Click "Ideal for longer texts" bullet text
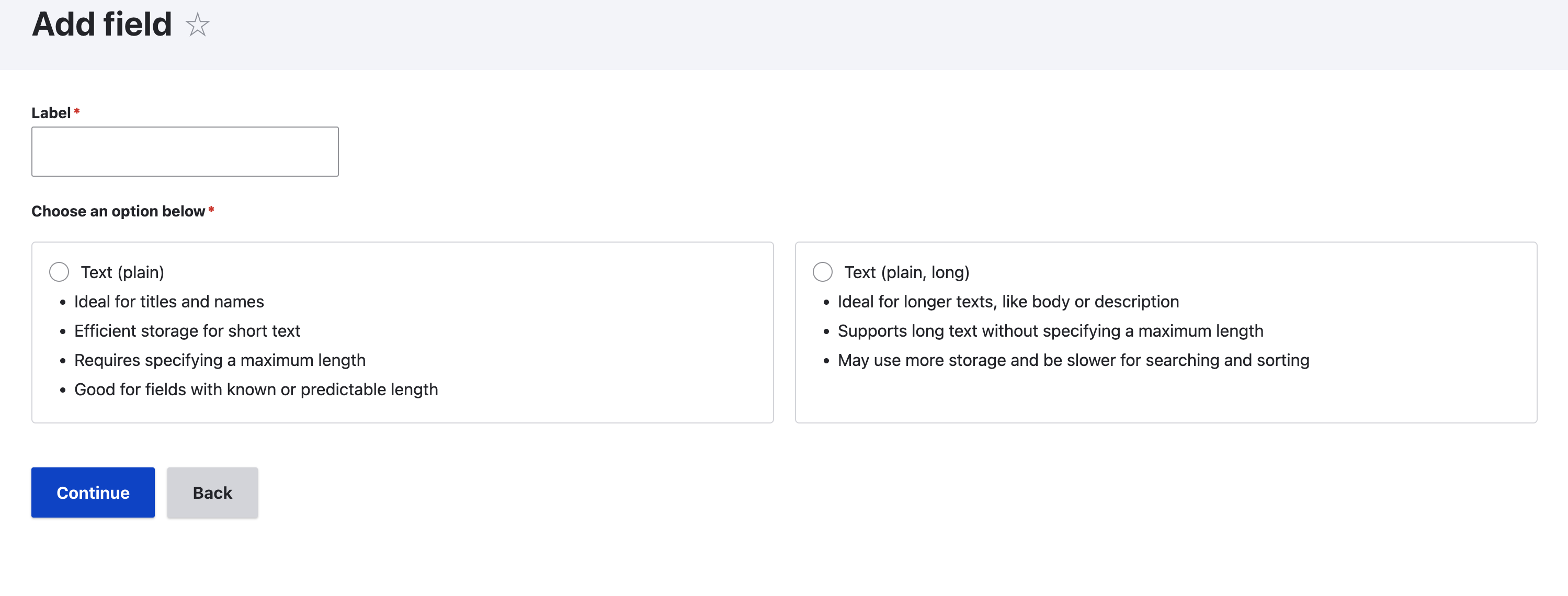This screenshot has width=1568, height=596. [x=1007, y=302]
